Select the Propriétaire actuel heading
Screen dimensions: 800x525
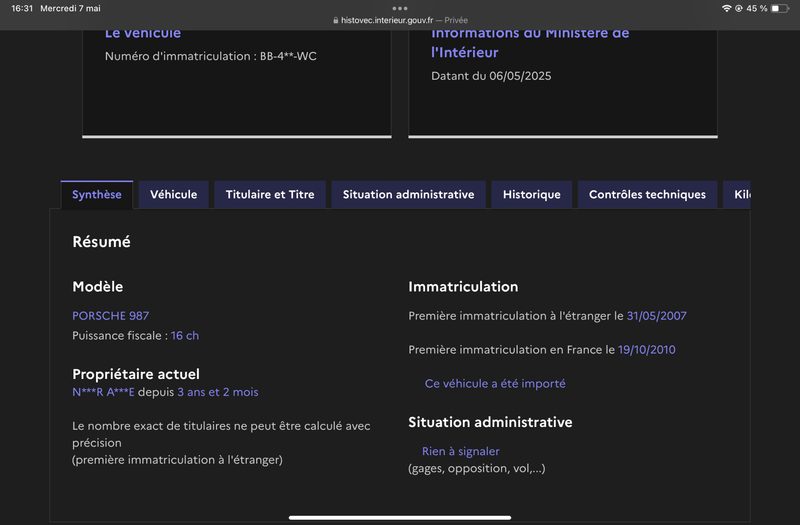click(x=136, y=374)
